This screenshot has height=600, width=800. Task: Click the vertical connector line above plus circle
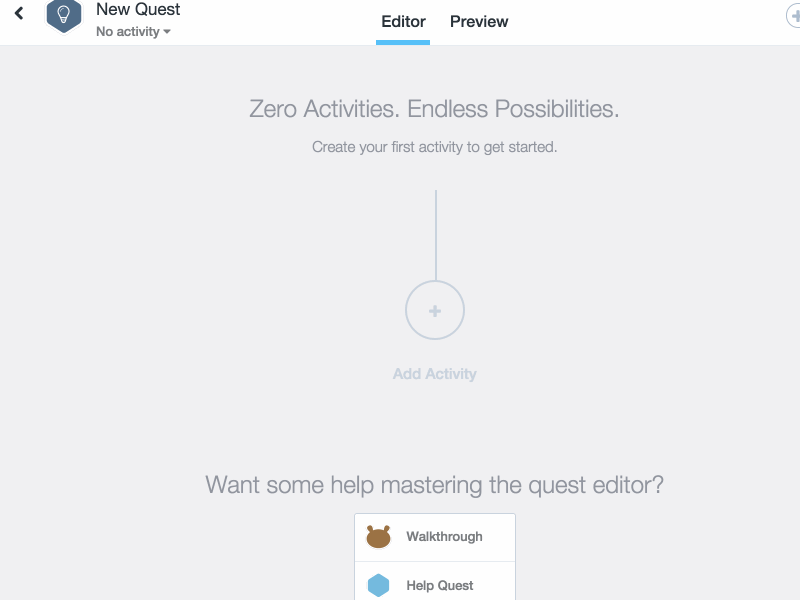436,235
